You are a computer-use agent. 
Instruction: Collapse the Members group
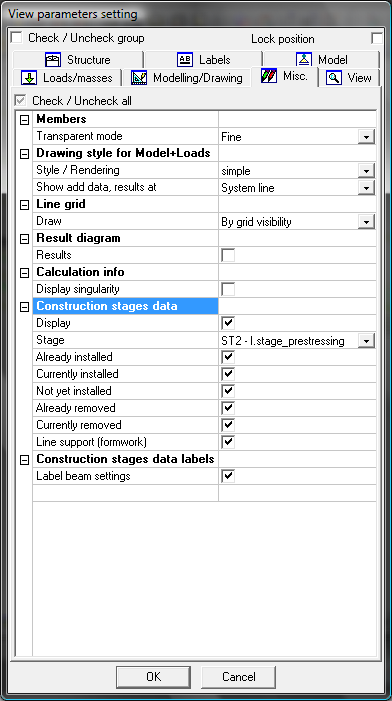(x=25, y=119)
